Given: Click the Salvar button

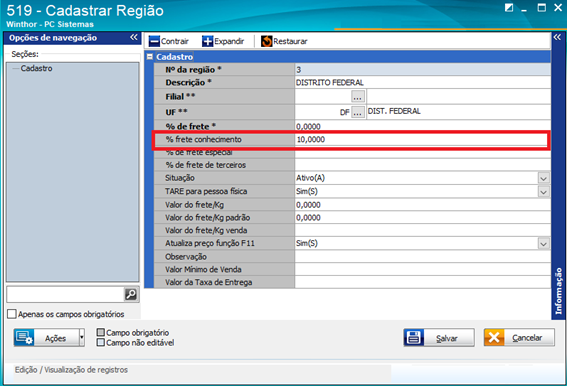Looking at the screenshot, I should click(x=439, y=338).
